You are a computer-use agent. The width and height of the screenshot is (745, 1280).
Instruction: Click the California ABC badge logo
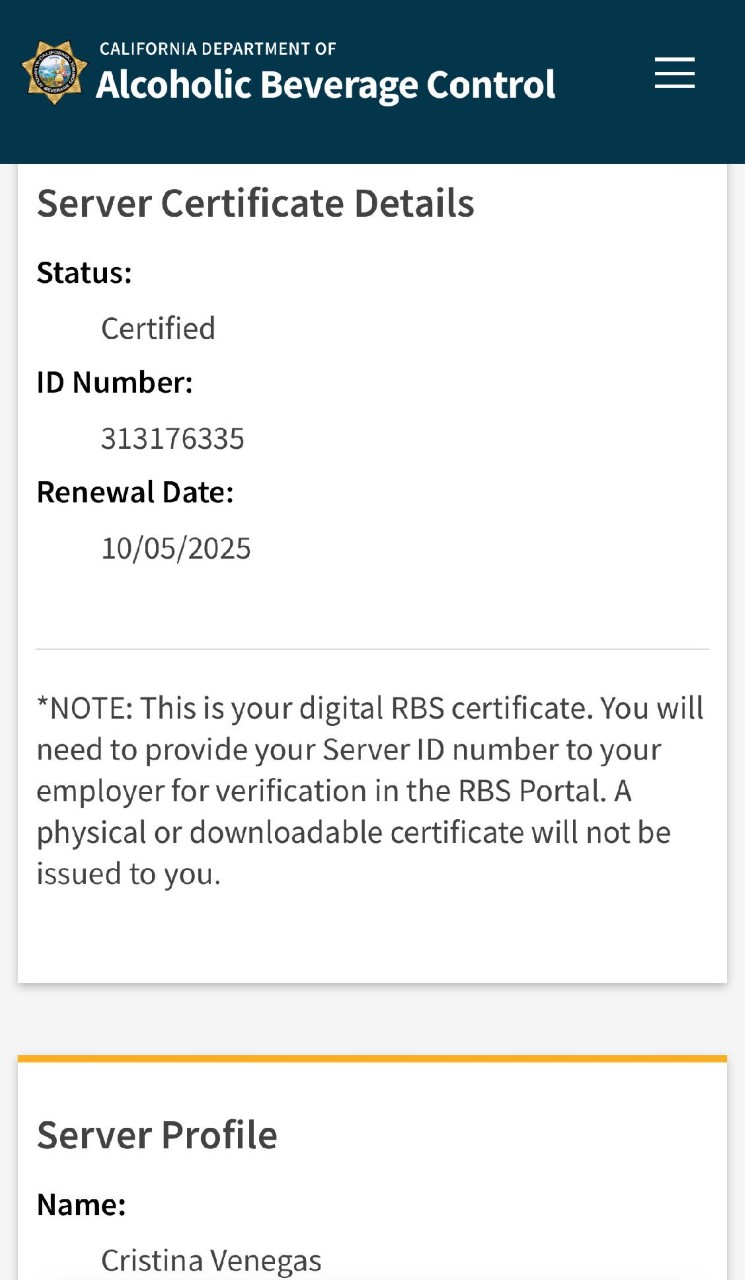click(x=54, y=73)
